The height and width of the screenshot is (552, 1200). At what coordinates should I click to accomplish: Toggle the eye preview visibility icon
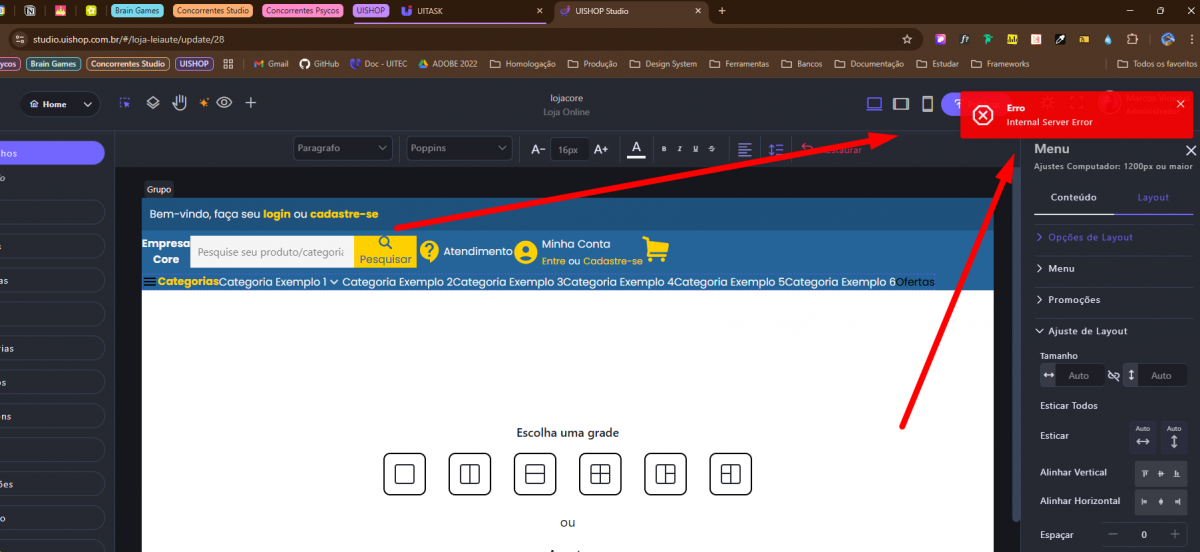[225, 103]
